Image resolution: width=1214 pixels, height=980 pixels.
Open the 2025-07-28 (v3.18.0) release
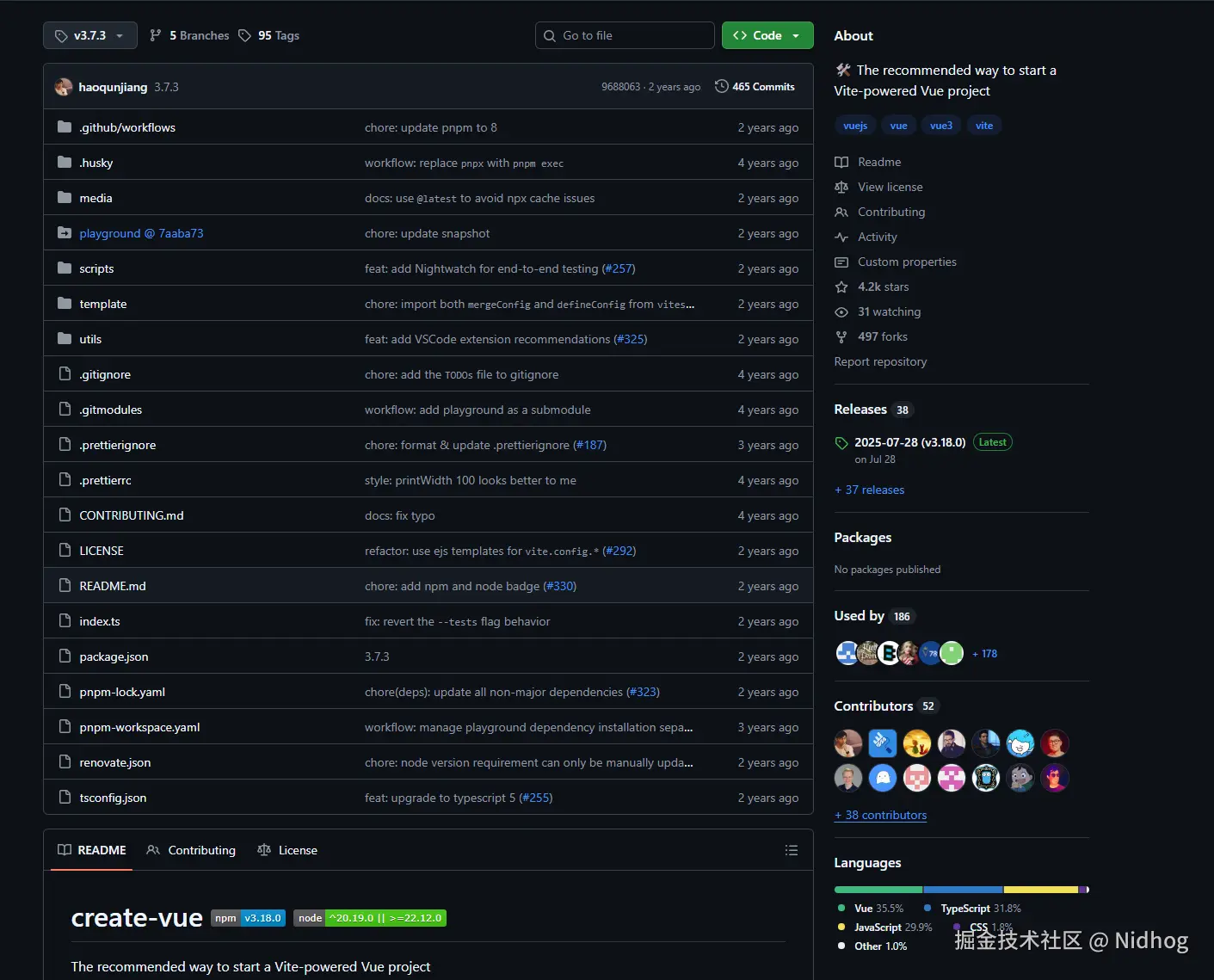[x=909, y=442]
